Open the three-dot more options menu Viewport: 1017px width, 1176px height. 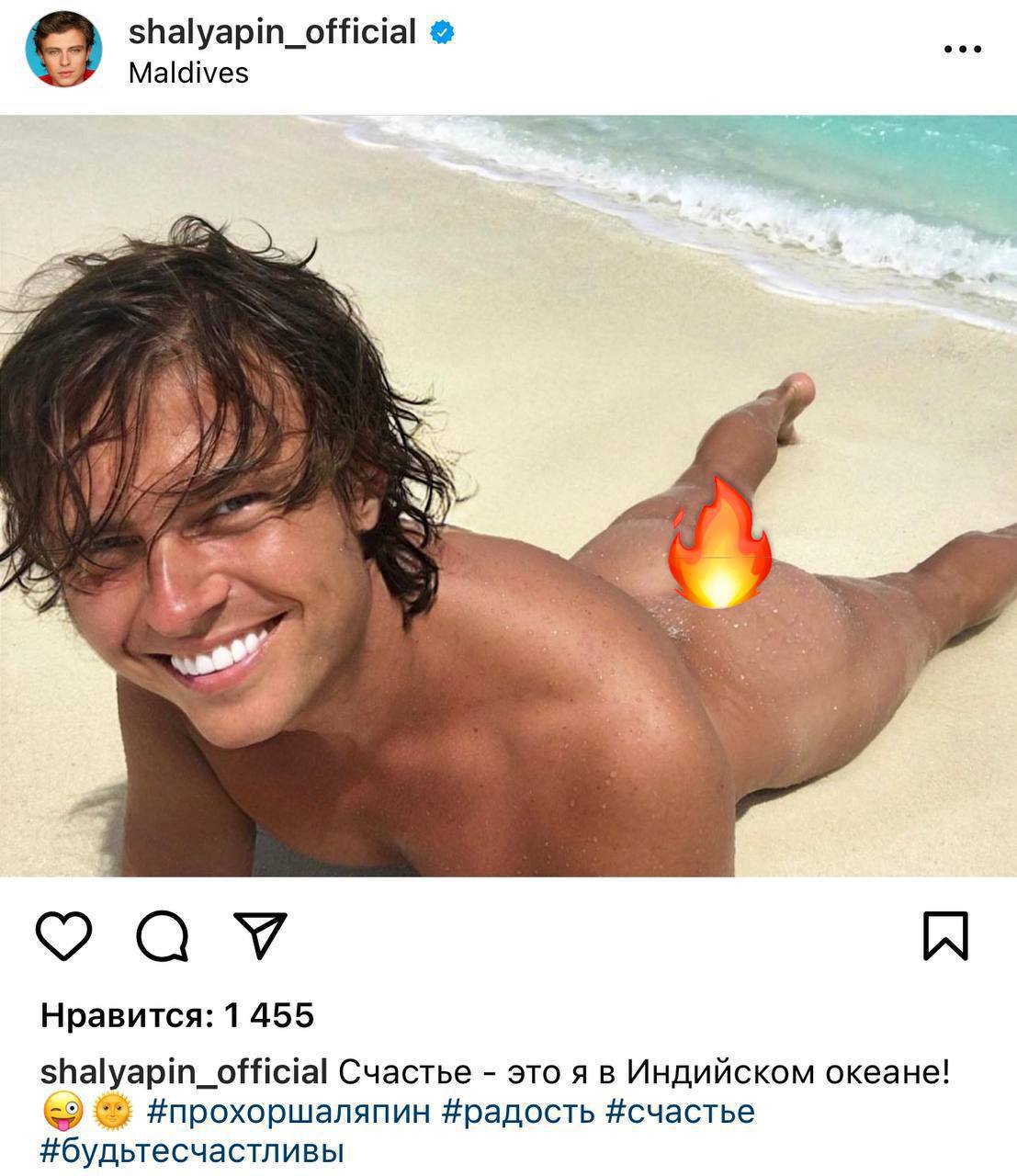[x=963, y=50]
